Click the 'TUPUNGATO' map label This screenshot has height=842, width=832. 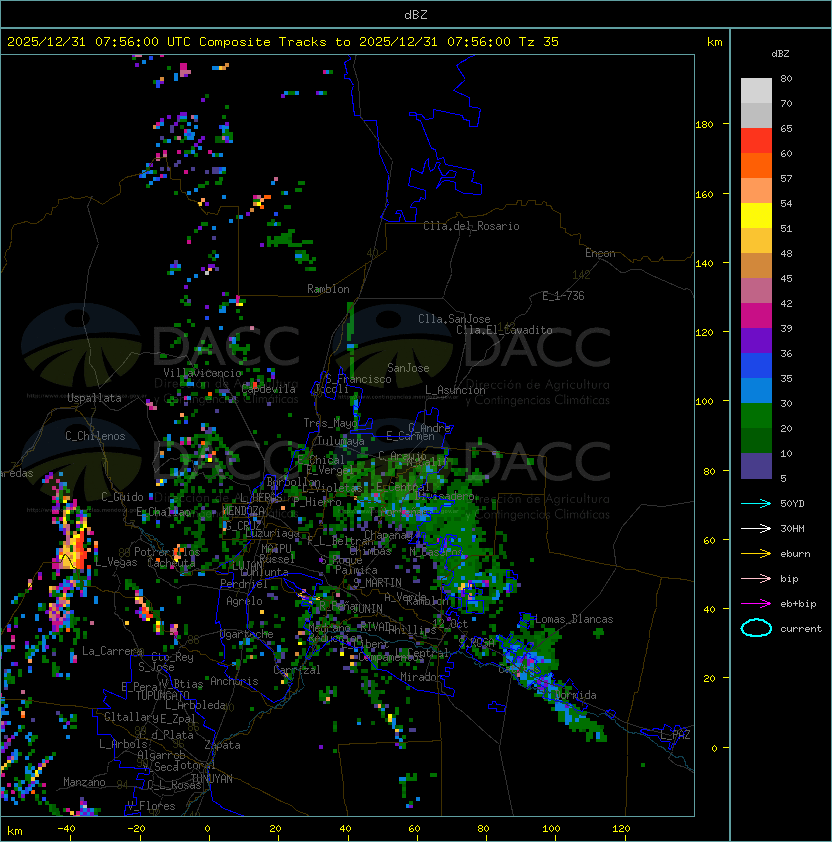(x=162, y=696)
